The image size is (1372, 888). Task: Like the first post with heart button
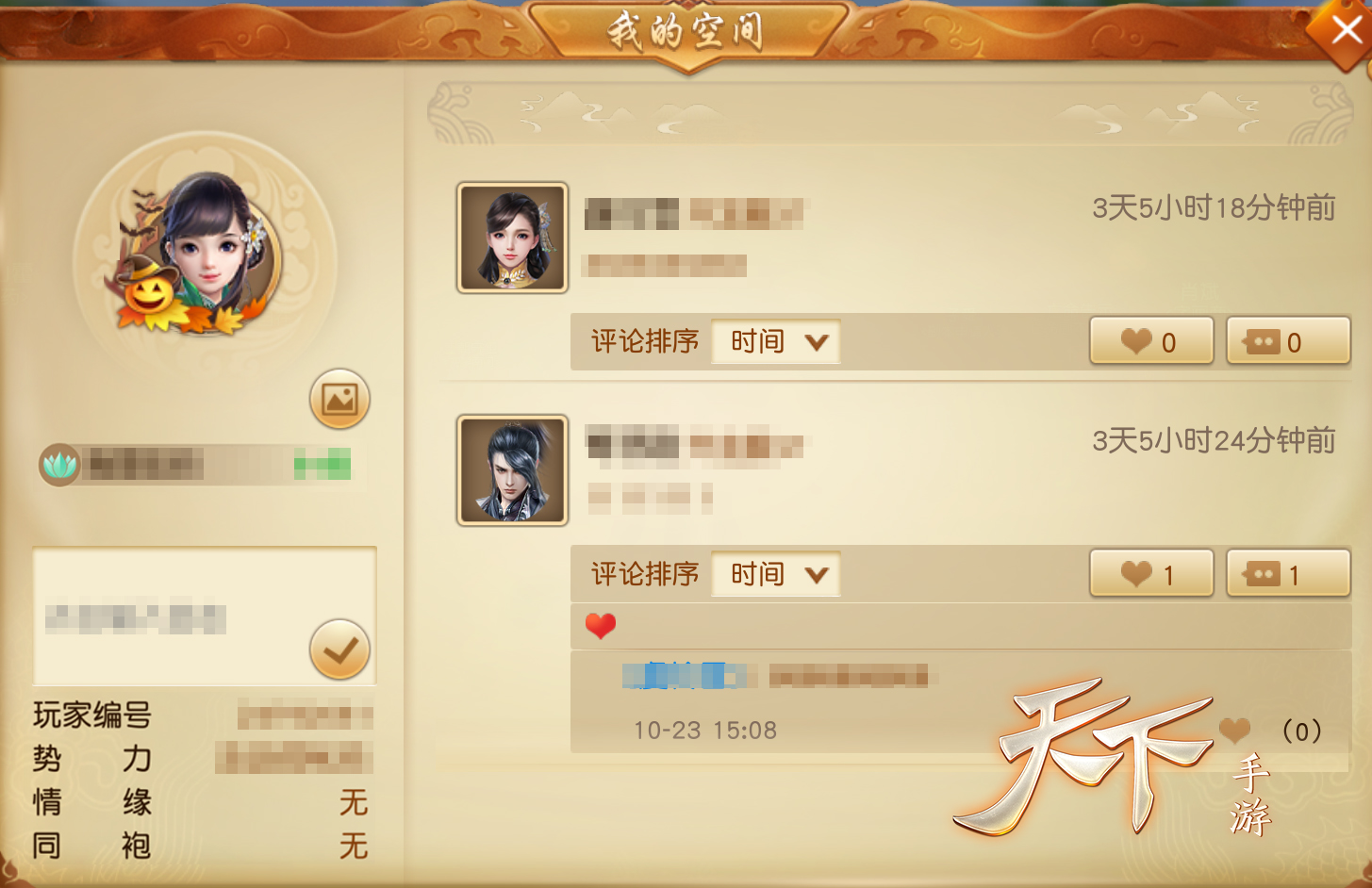coord(1151,341)
